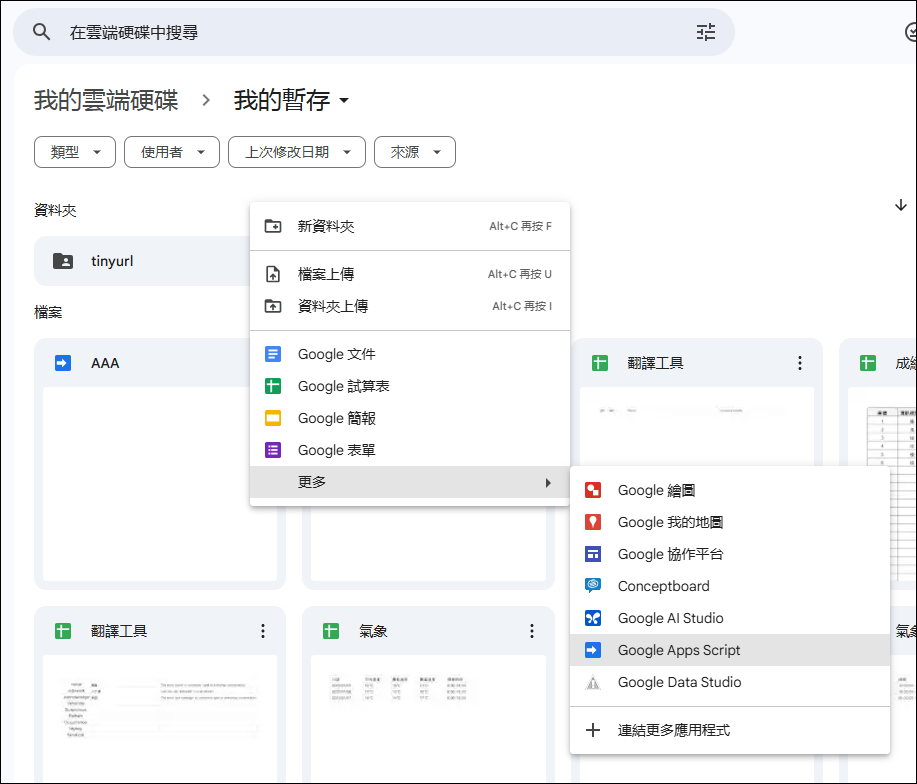The height and width of the screenshot is (784, 917).
Task: Click the Google AI Studio butterfly icon
Action: coord(593,618)
